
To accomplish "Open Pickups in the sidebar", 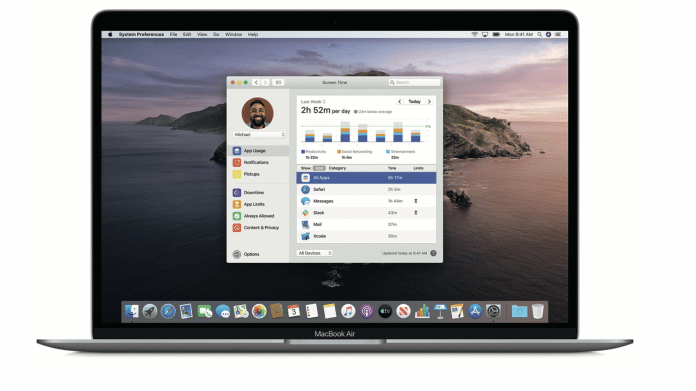I will coord(258,174).
